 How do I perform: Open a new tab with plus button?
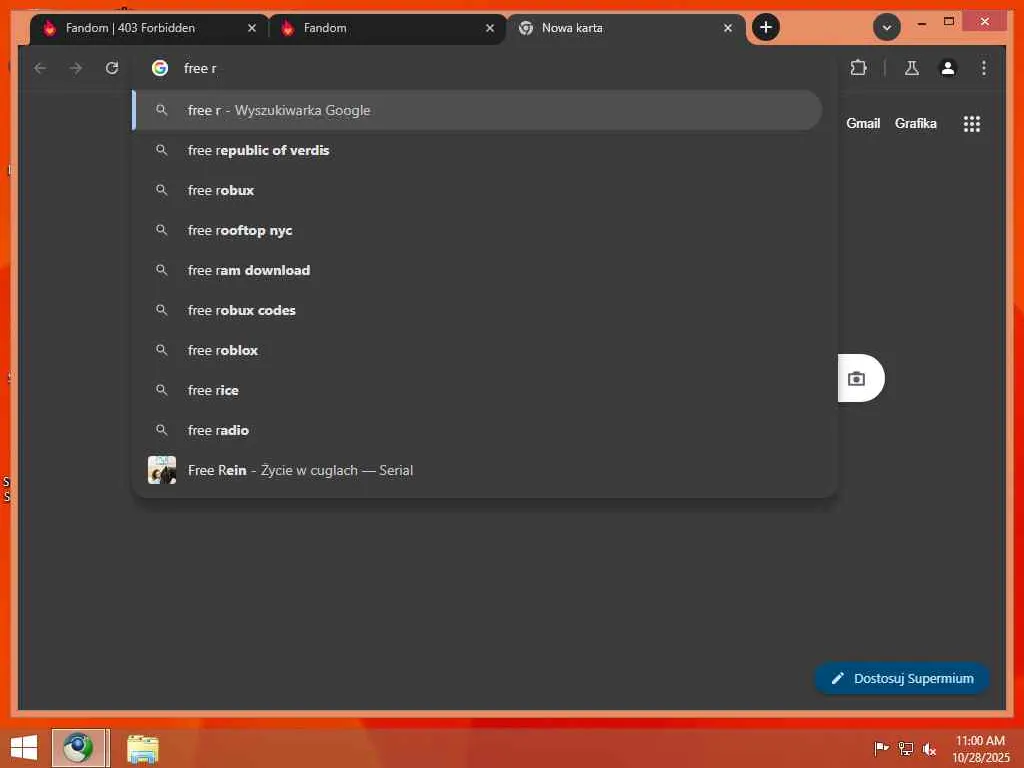coord(765,27)
